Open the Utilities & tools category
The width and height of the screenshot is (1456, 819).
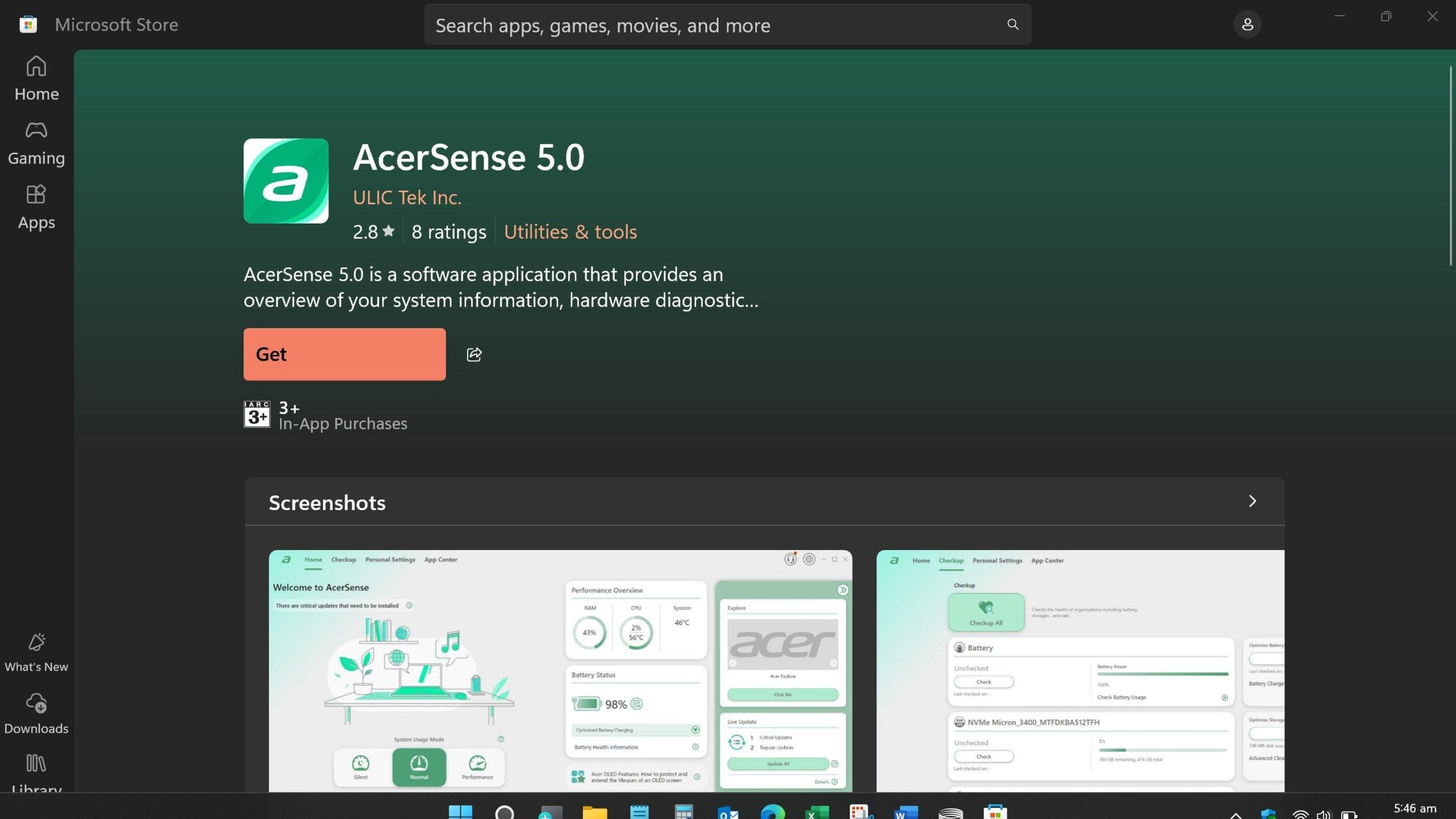(x=570, y=231)
